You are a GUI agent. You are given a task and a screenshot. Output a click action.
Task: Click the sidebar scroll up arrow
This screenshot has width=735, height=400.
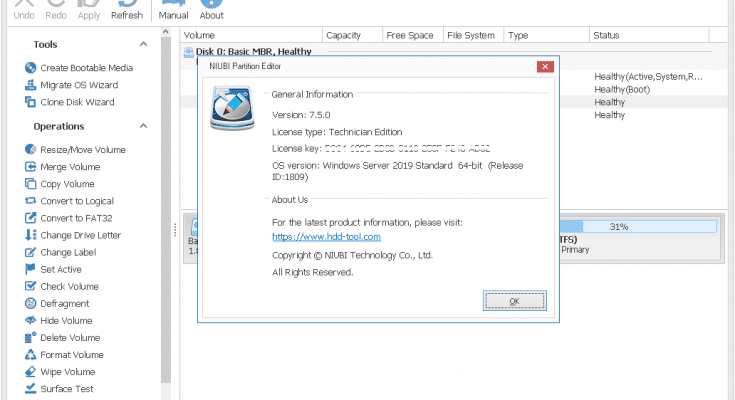165,32
